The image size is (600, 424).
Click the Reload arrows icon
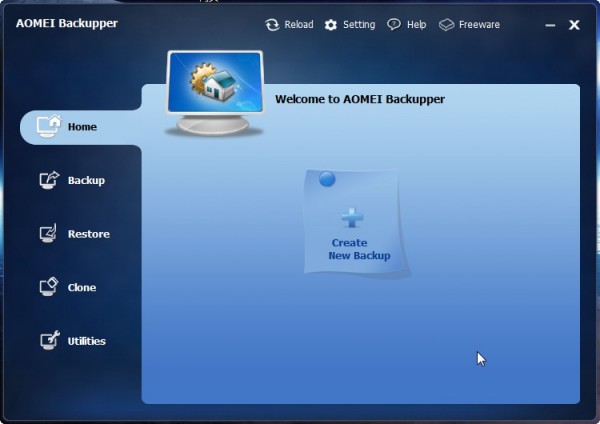[x=272, y=25]
